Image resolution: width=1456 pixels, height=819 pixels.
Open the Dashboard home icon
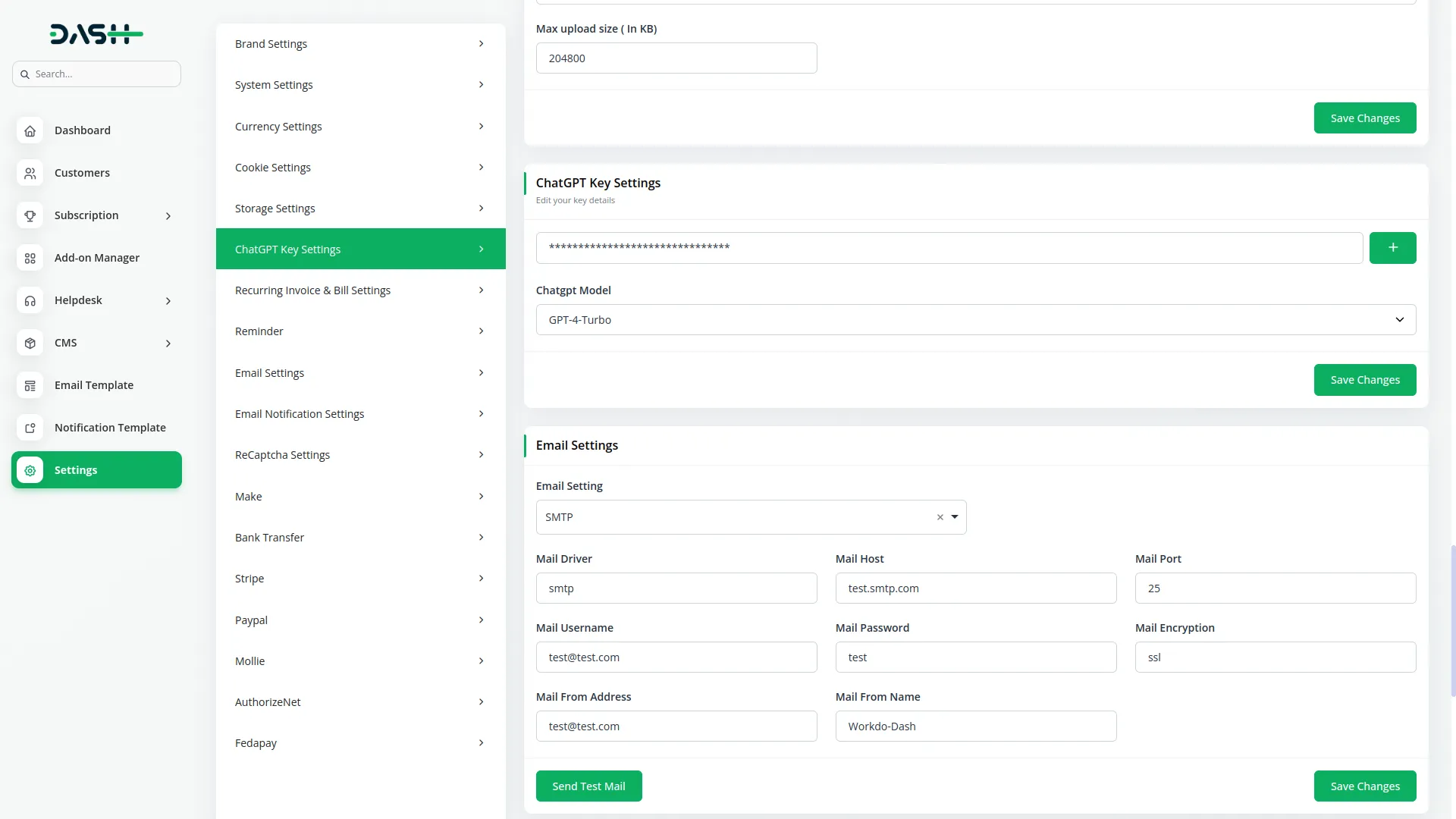[x=30, y=130]
